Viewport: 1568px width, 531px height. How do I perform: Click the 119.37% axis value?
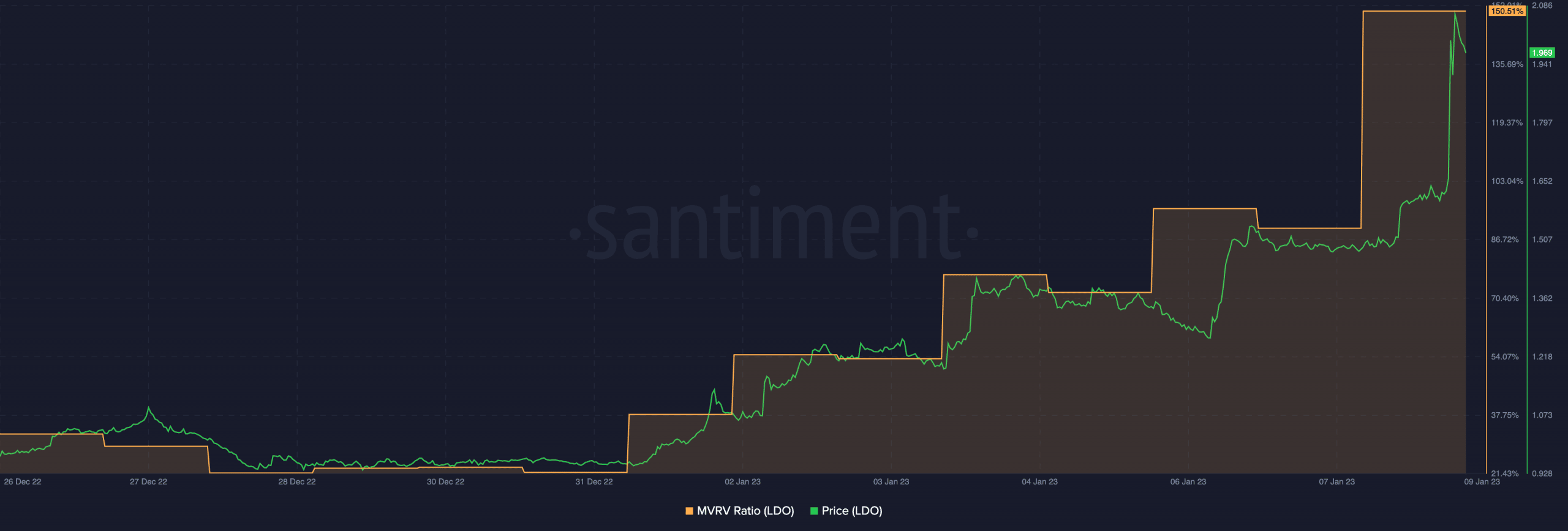coord(1507,122)
